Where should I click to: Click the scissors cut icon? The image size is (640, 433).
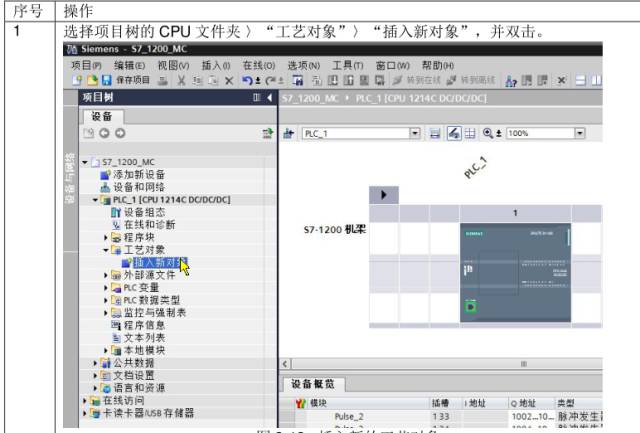pyautogui.click(x=181, y=81)
